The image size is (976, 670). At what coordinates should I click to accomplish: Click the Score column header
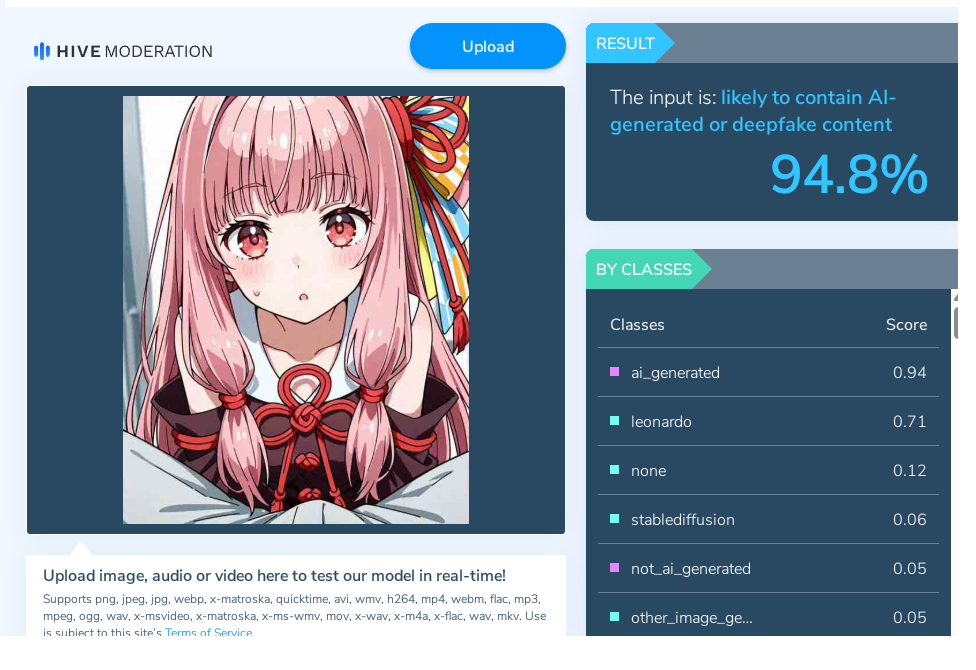(x=906, y=324)
